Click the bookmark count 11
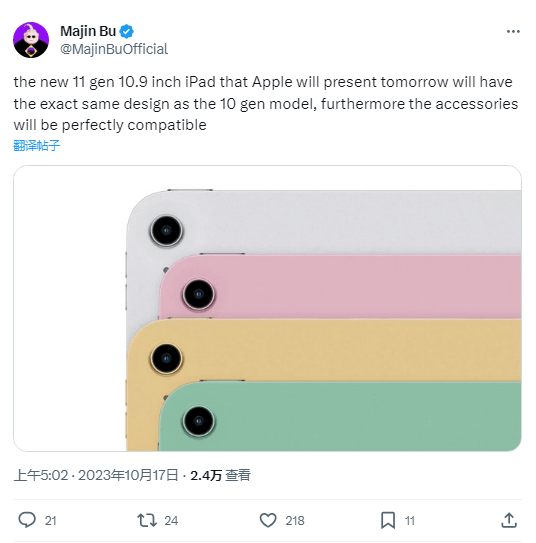Image resolution: width=536 pixels, height=543 pixels. click(x=410, y=520)
